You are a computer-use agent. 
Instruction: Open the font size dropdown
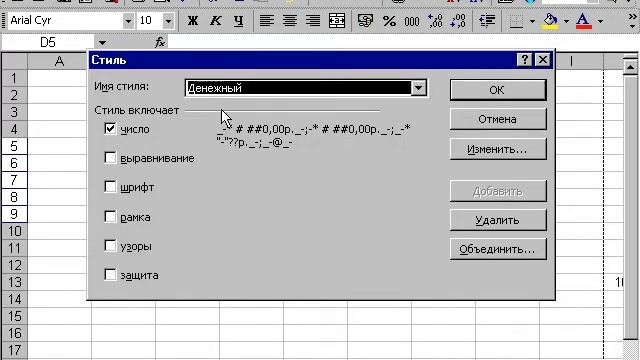tap(168, 20)
